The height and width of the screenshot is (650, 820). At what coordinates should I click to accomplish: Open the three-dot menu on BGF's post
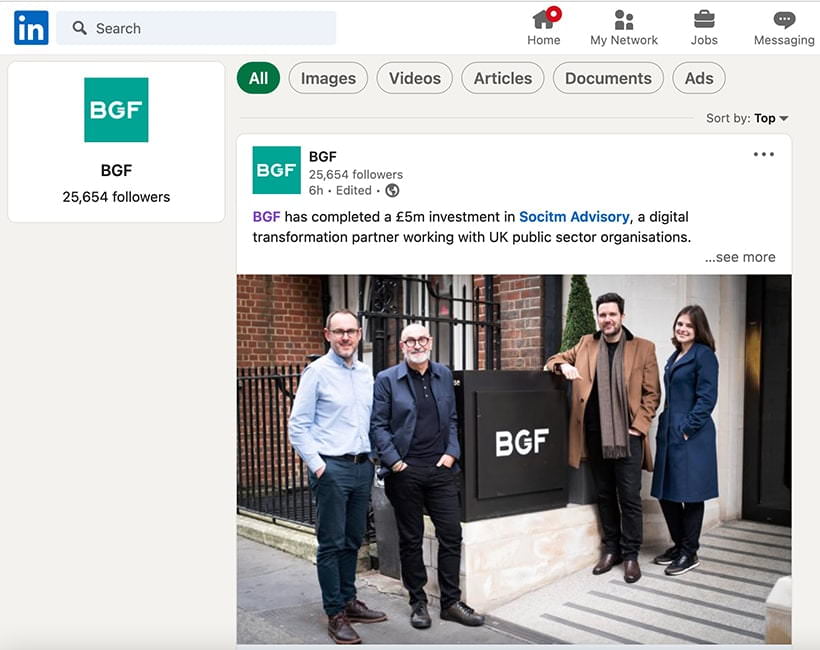tap(763, 152)
